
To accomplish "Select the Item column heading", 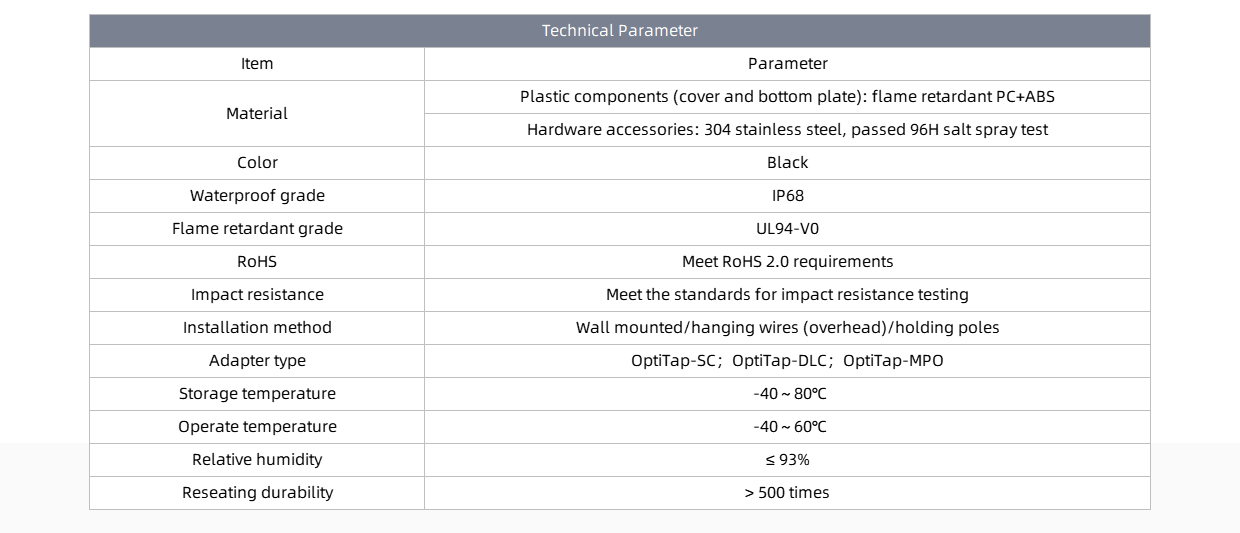I will tap(257, 64).
